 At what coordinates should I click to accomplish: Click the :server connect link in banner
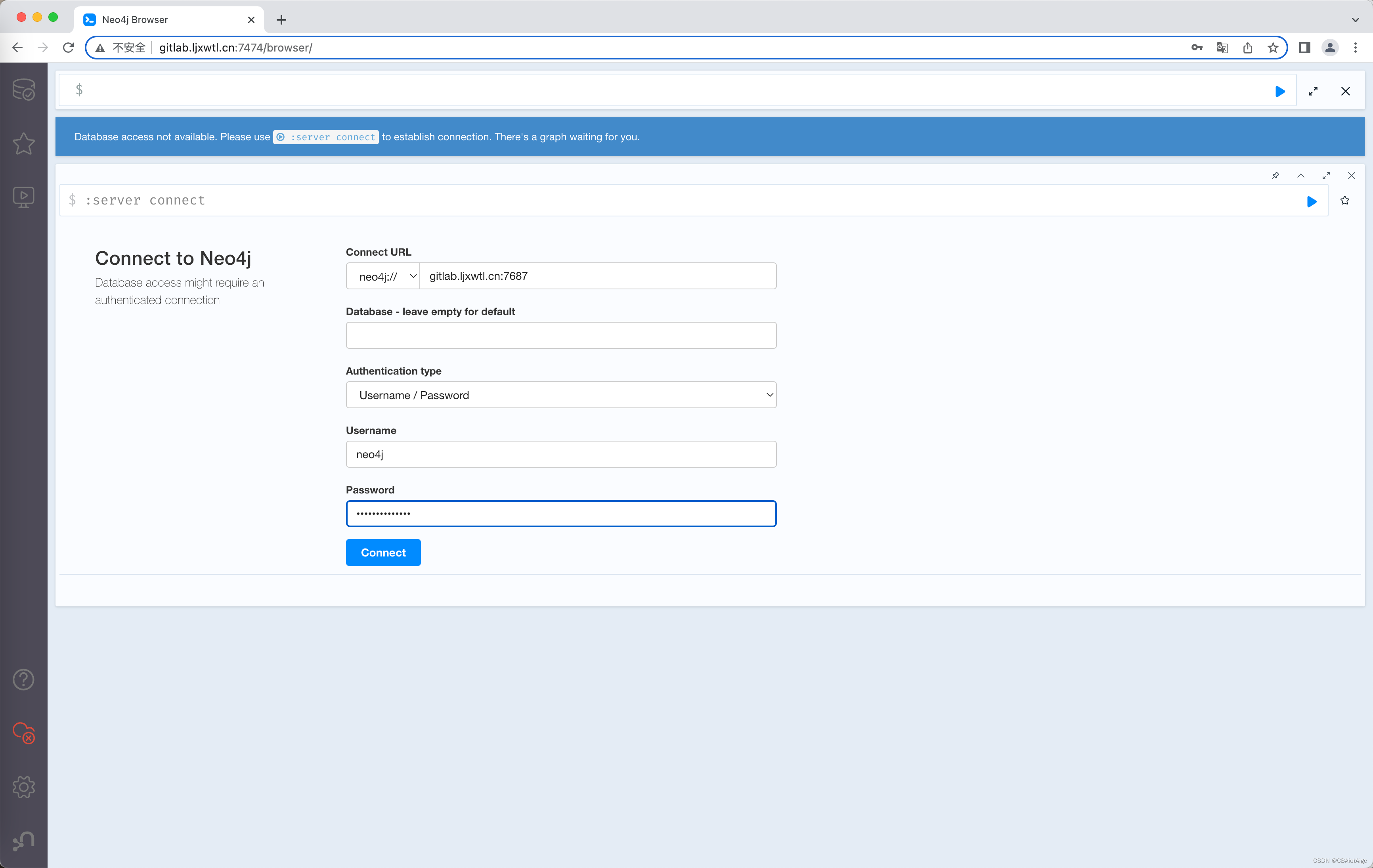[326, 137]
